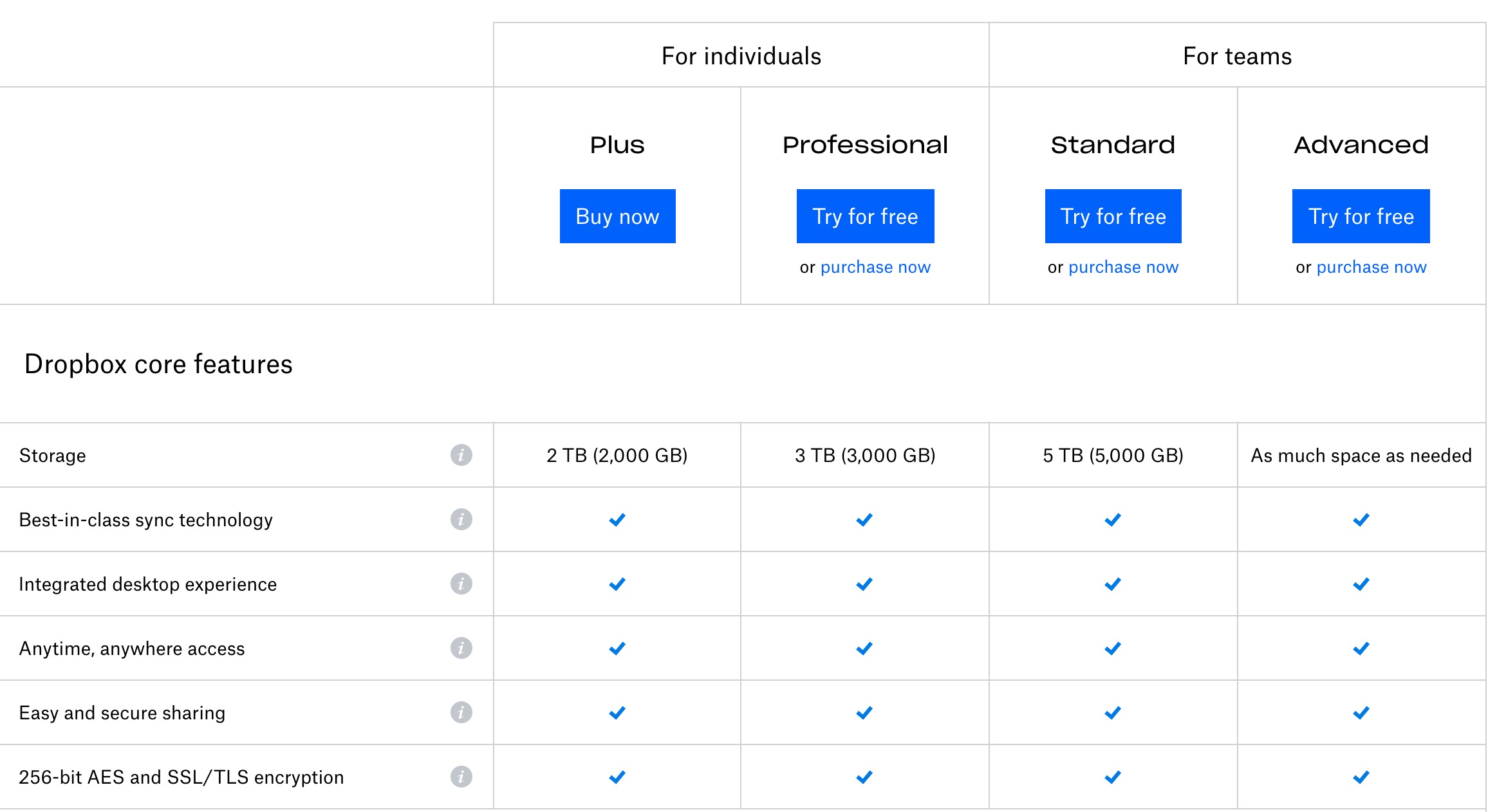1488x812 pixels.
Task: Click the Dropbox core features heading
Action: [x=158, y=364]
